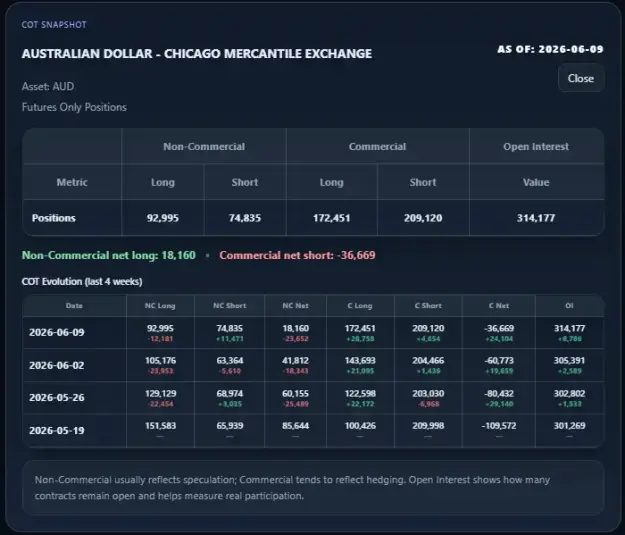Click NC Long 105,176 in the 2026-06-02 row
This screenshot has height=535, width=625.
(160, 361)
